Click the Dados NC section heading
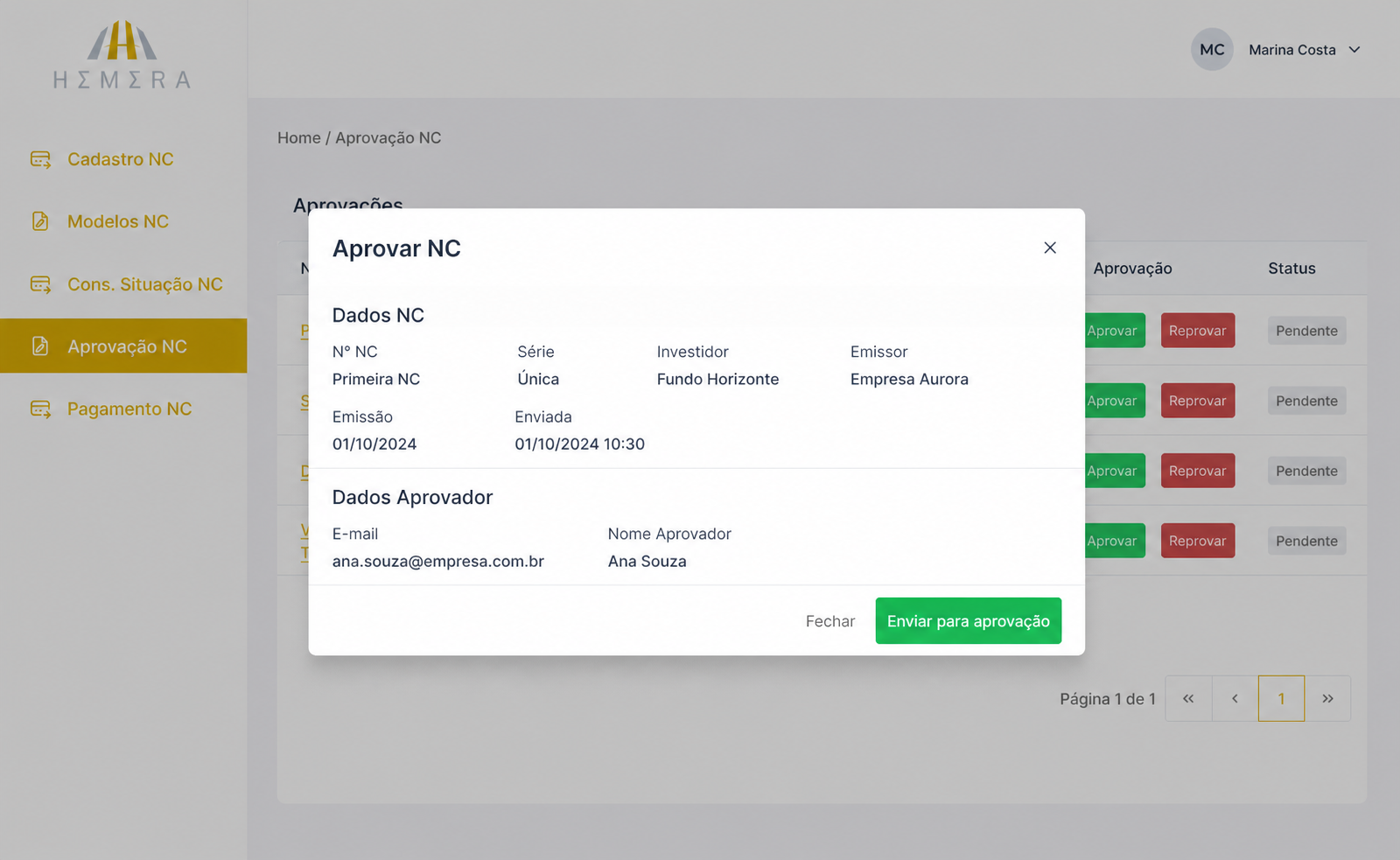The width and height of the screenshot is (1400, 860). click(x=378, y=315)
